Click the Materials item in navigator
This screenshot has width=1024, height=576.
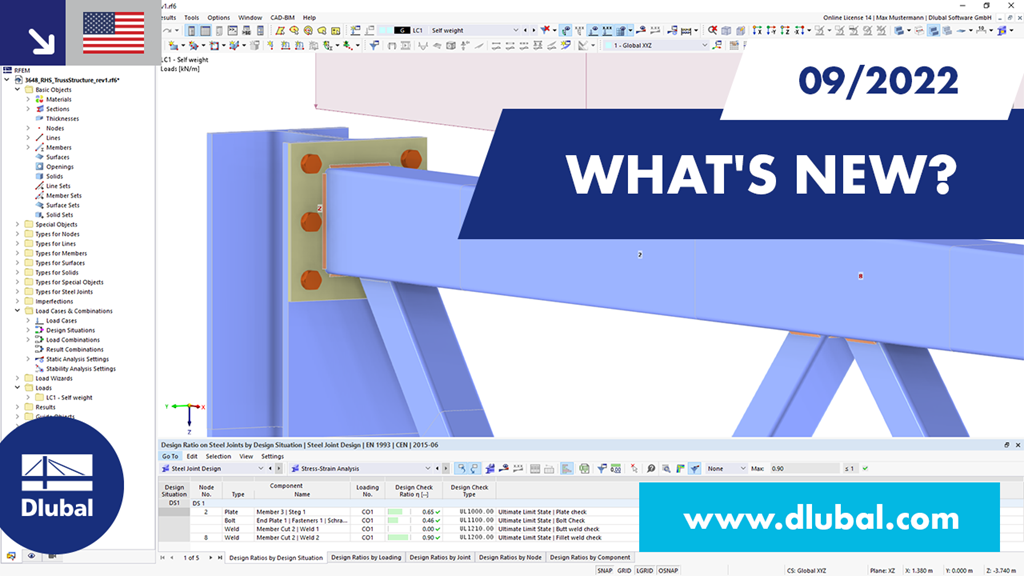coord(58,99)
